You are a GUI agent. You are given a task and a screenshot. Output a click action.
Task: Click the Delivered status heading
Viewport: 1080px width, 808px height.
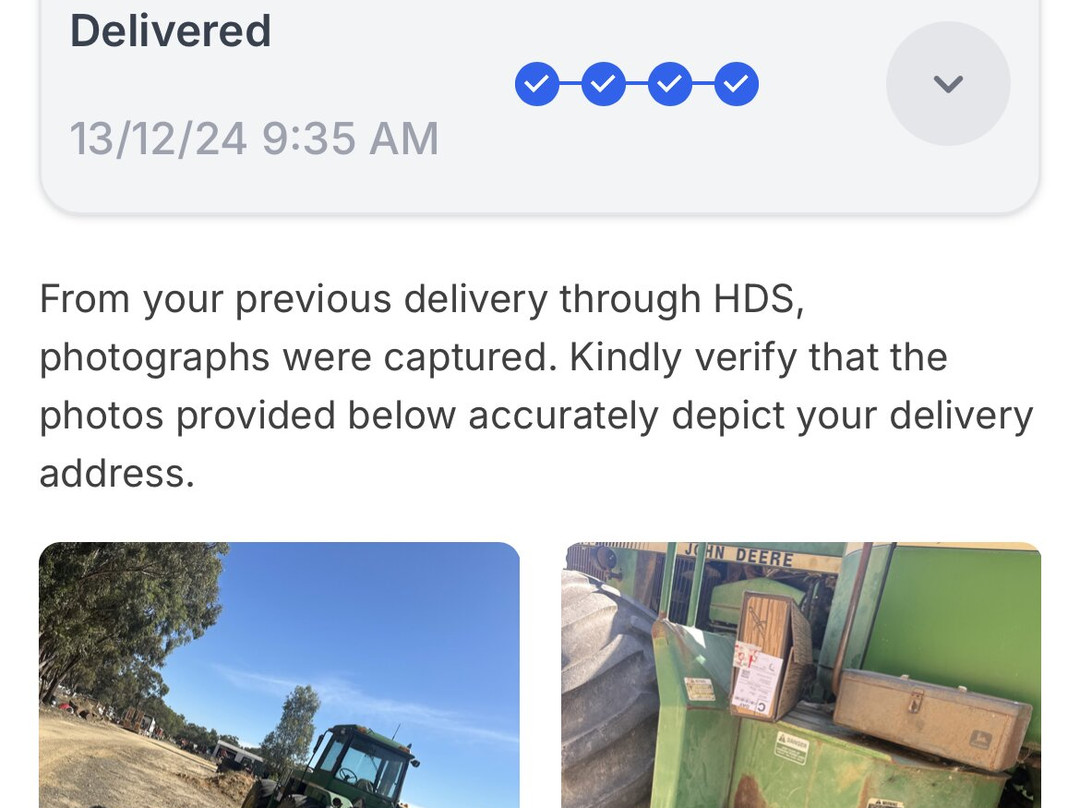click(x=171, y=31)
